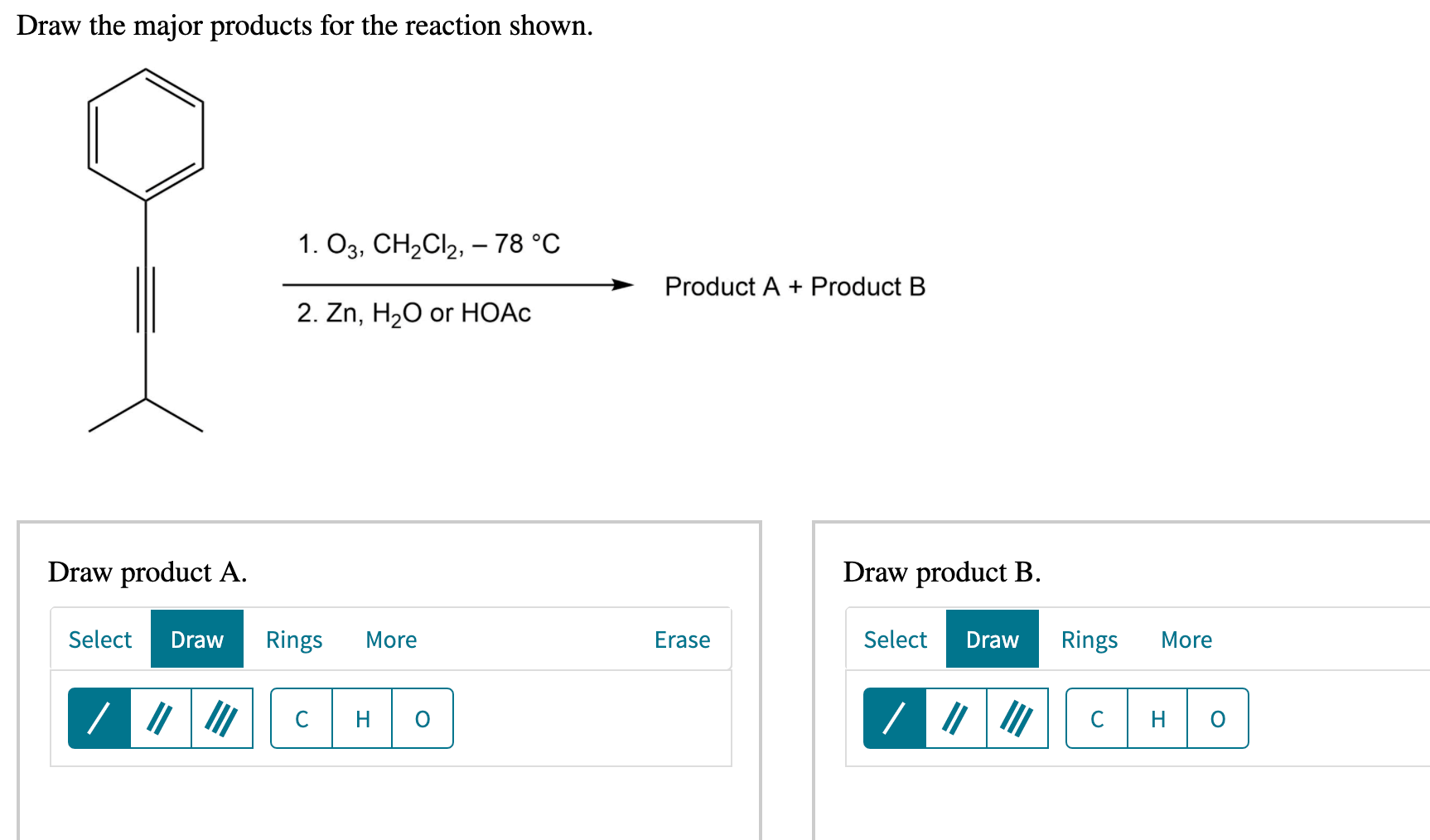Choose hydrogen atom in product B toolbar
This screenshot has width=1430, height=840.
click(1157, 718)
